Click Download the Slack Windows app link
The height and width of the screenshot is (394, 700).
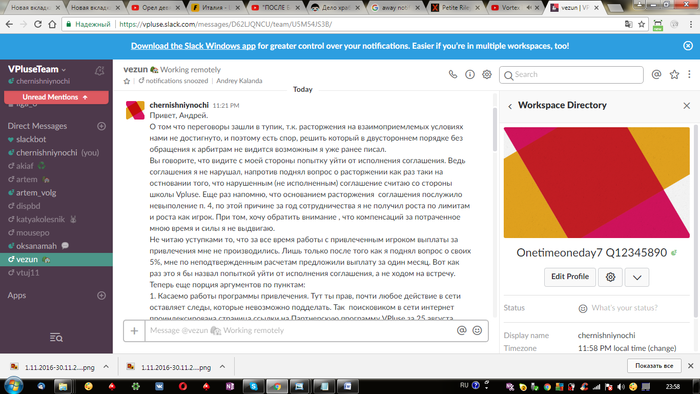tap(193, 46)
